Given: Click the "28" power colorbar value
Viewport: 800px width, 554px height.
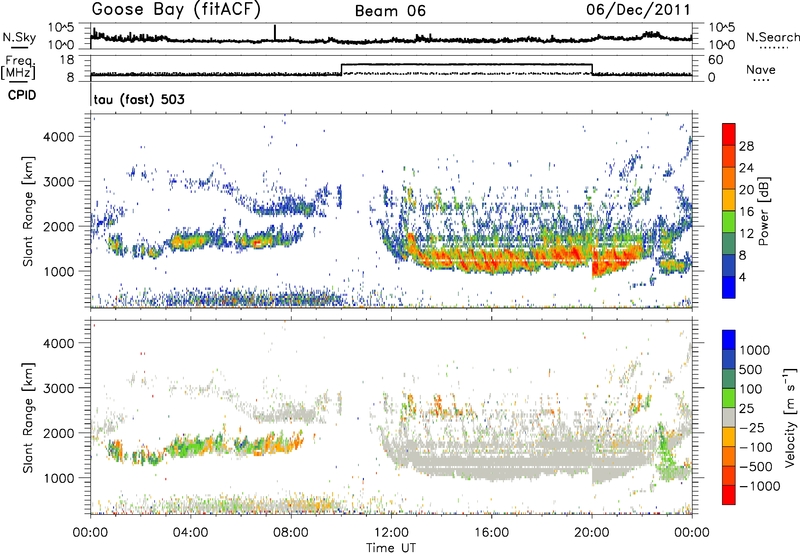Looking at the screenshot, I should [x=746, y=146].
